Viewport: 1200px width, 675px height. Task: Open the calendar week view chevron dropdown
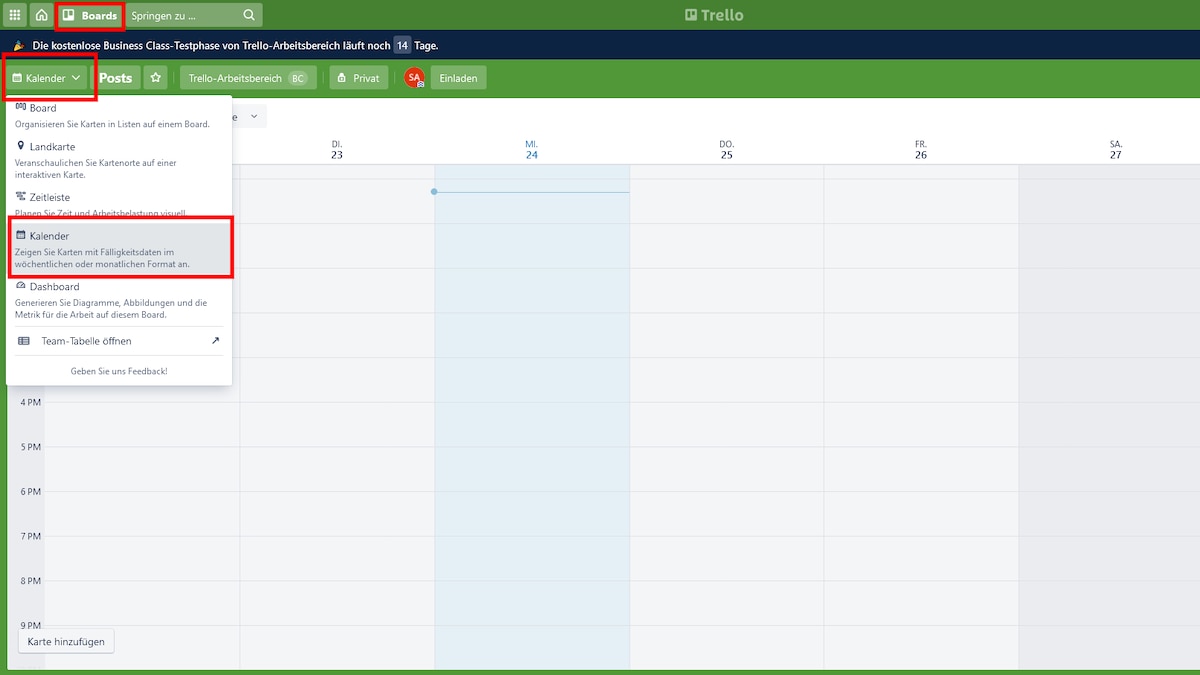pos(254,115)
